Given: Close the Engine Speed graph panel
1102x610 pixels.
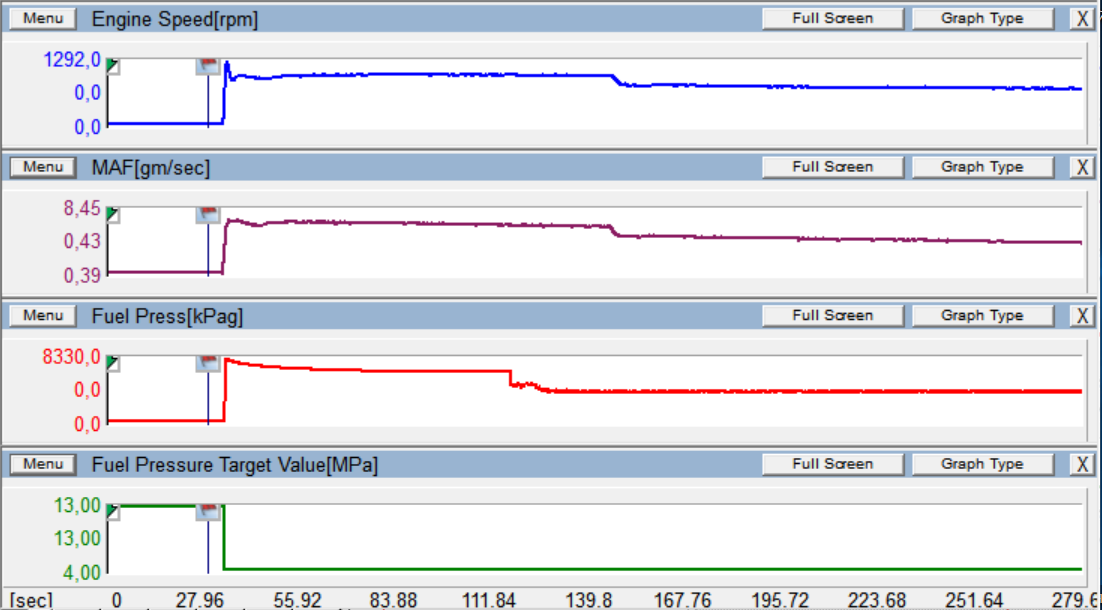Looking at the screenshot, I should coord(1082,19).
